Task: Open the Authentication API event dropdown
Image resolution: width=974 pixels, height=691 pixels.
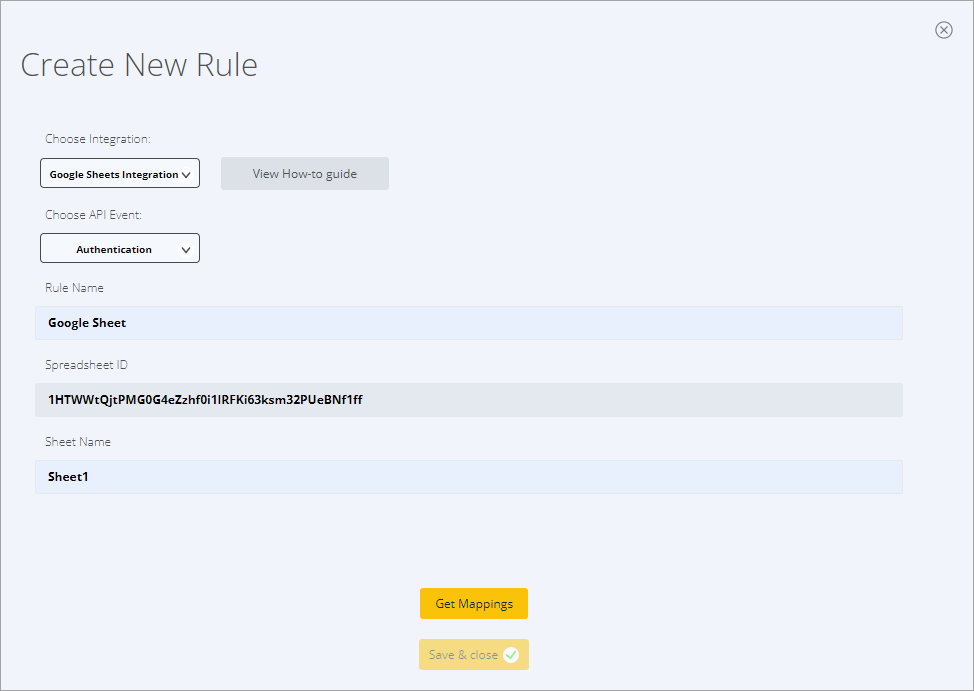Action: pos(120,249)
